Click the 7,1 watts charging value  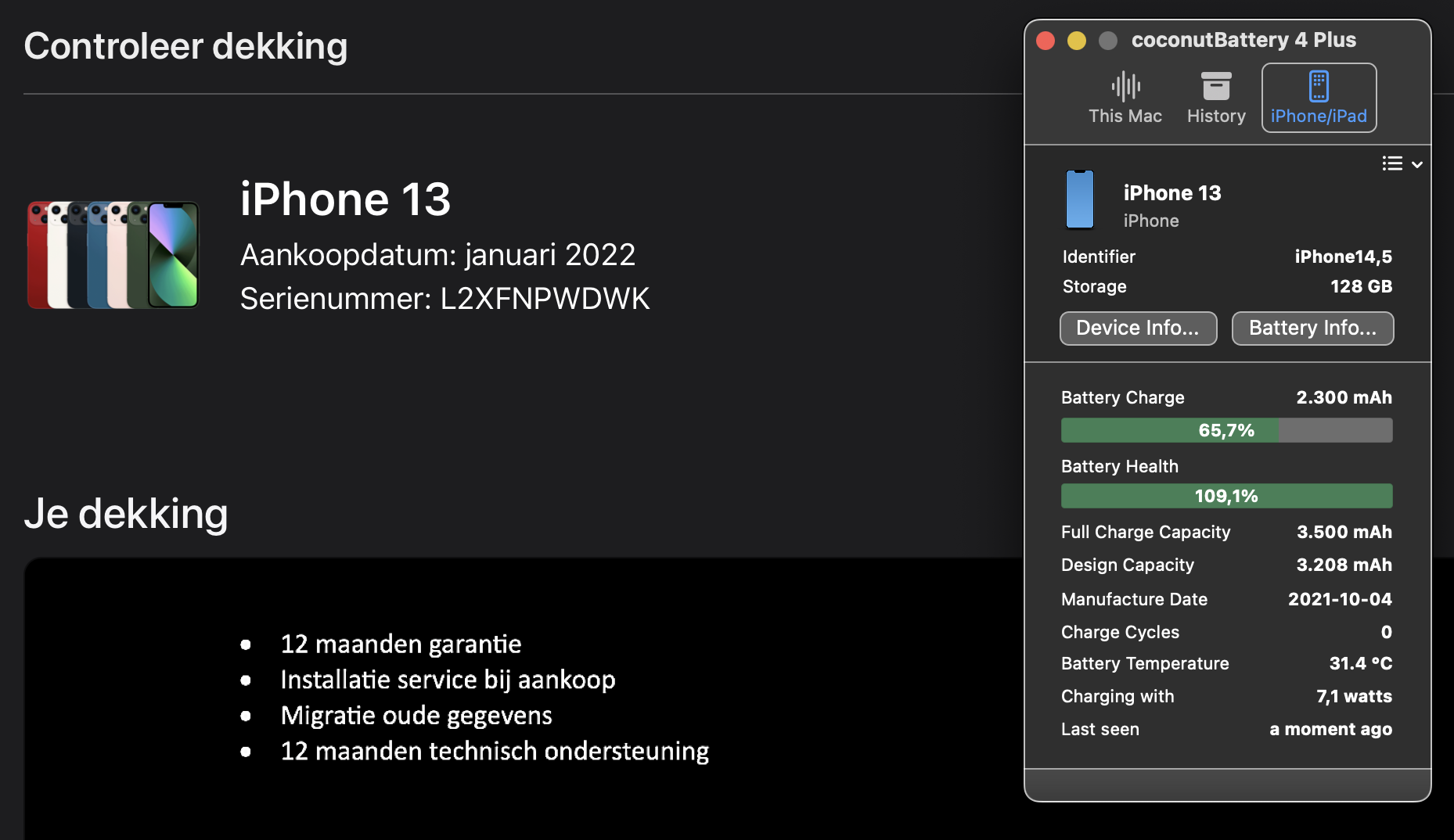coord(1354,696)
